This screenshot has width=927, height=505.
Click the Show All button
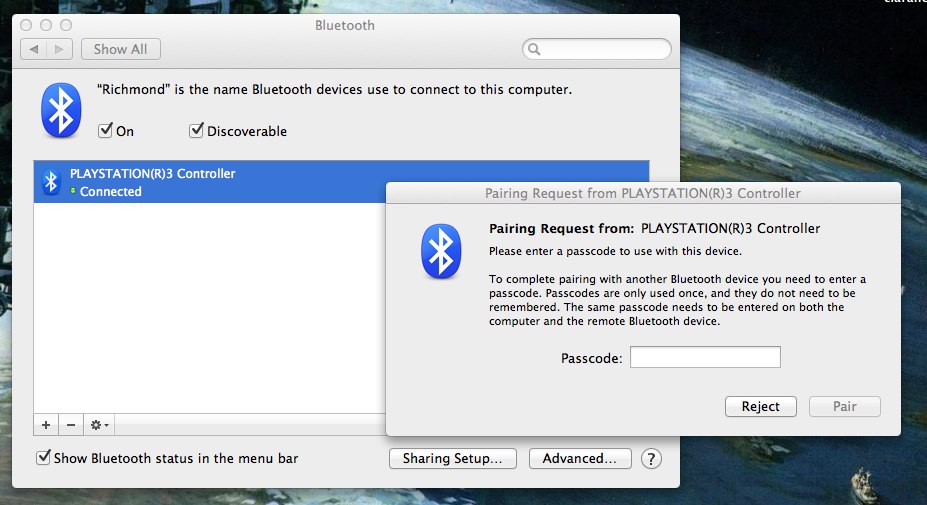(121, 49)
